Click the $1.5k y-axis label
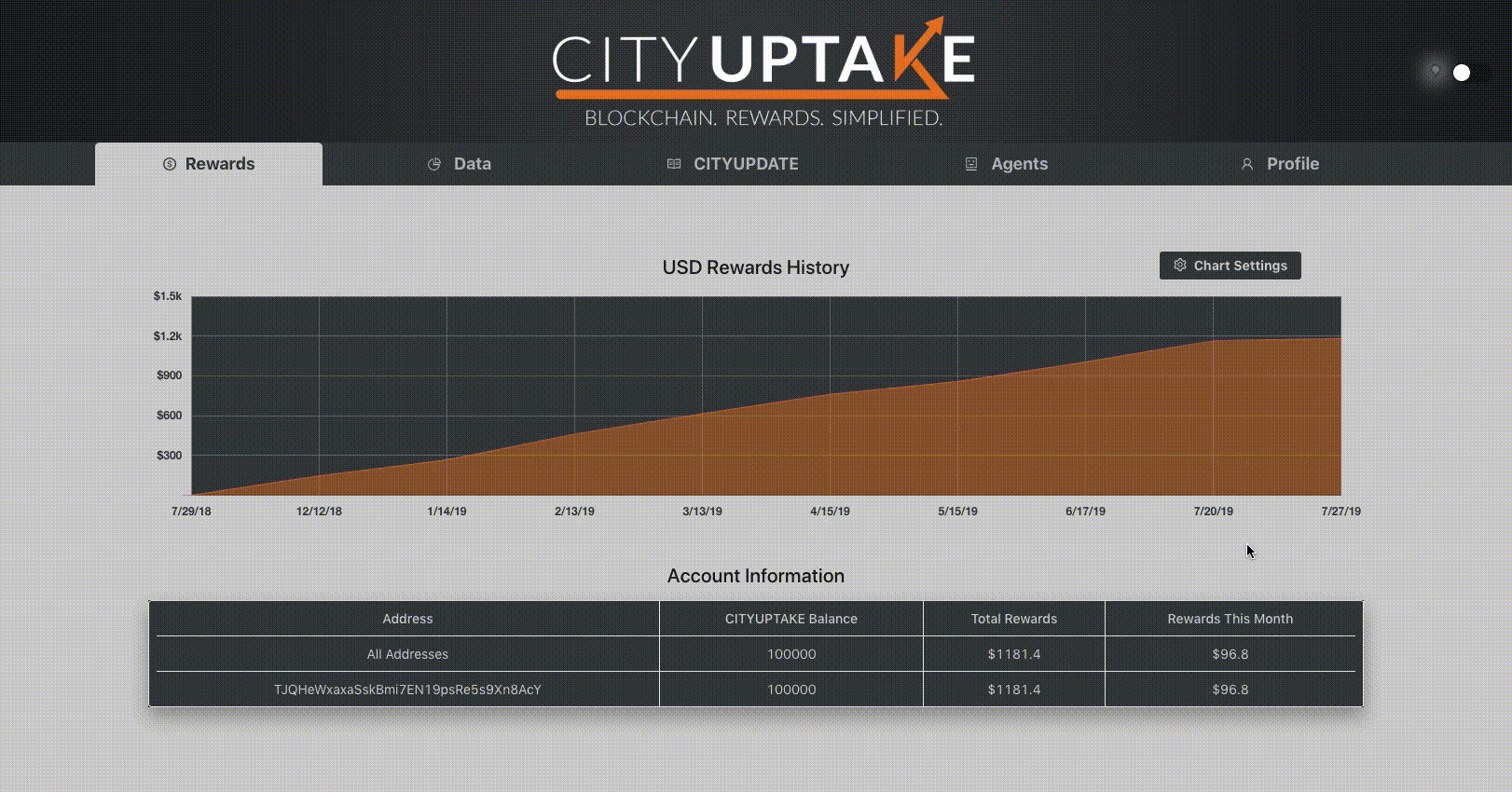The image size is (1512, 792). coord(168,296)
